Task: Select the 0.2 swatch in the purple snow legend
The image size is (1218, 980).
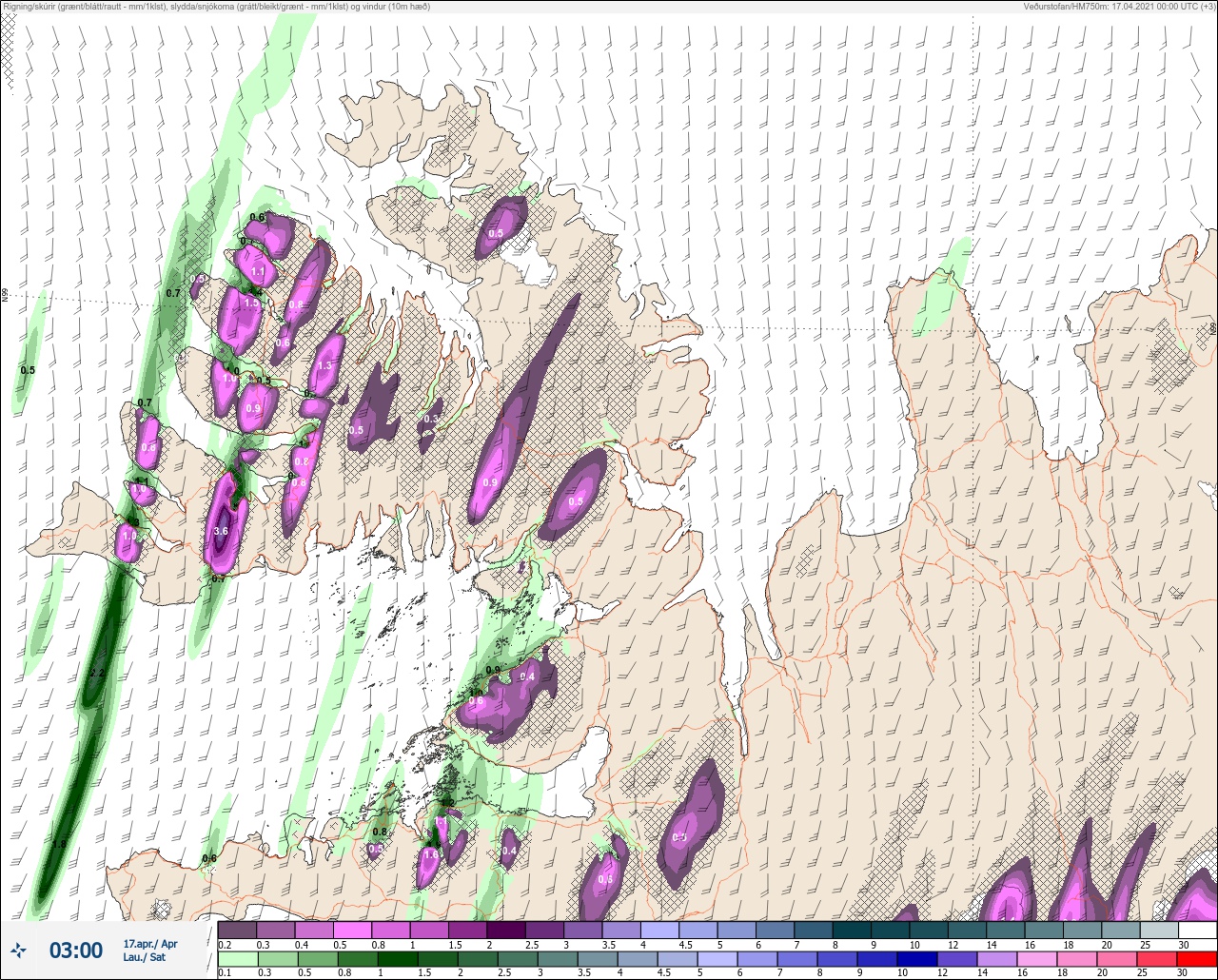Action: (x=237, y=930)
